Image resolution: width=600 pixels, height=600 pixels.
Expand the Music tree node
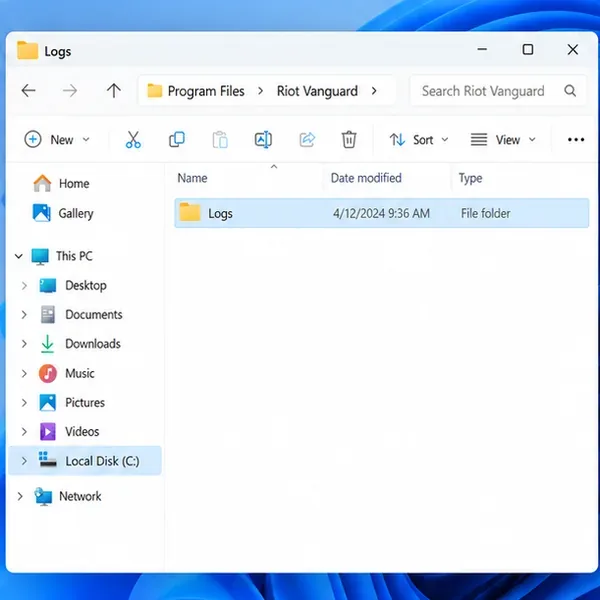[24, 373]
